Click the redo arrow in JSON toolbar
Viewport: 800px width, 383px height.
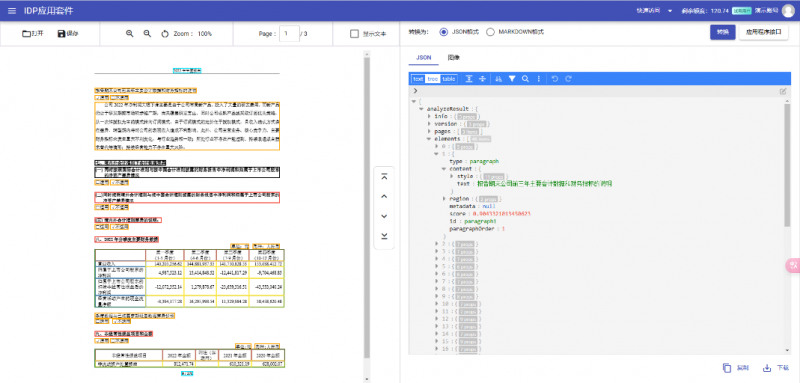coord(568,79)
